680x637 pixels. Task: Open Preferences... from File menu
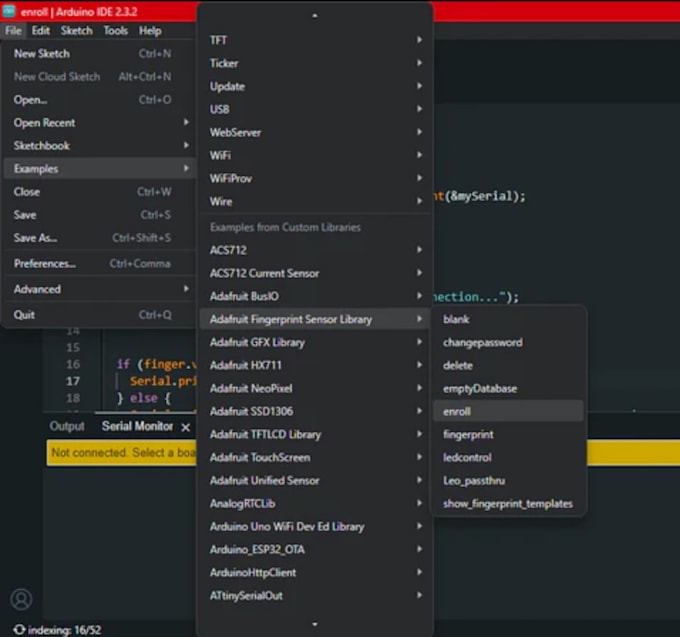[99, 264]
